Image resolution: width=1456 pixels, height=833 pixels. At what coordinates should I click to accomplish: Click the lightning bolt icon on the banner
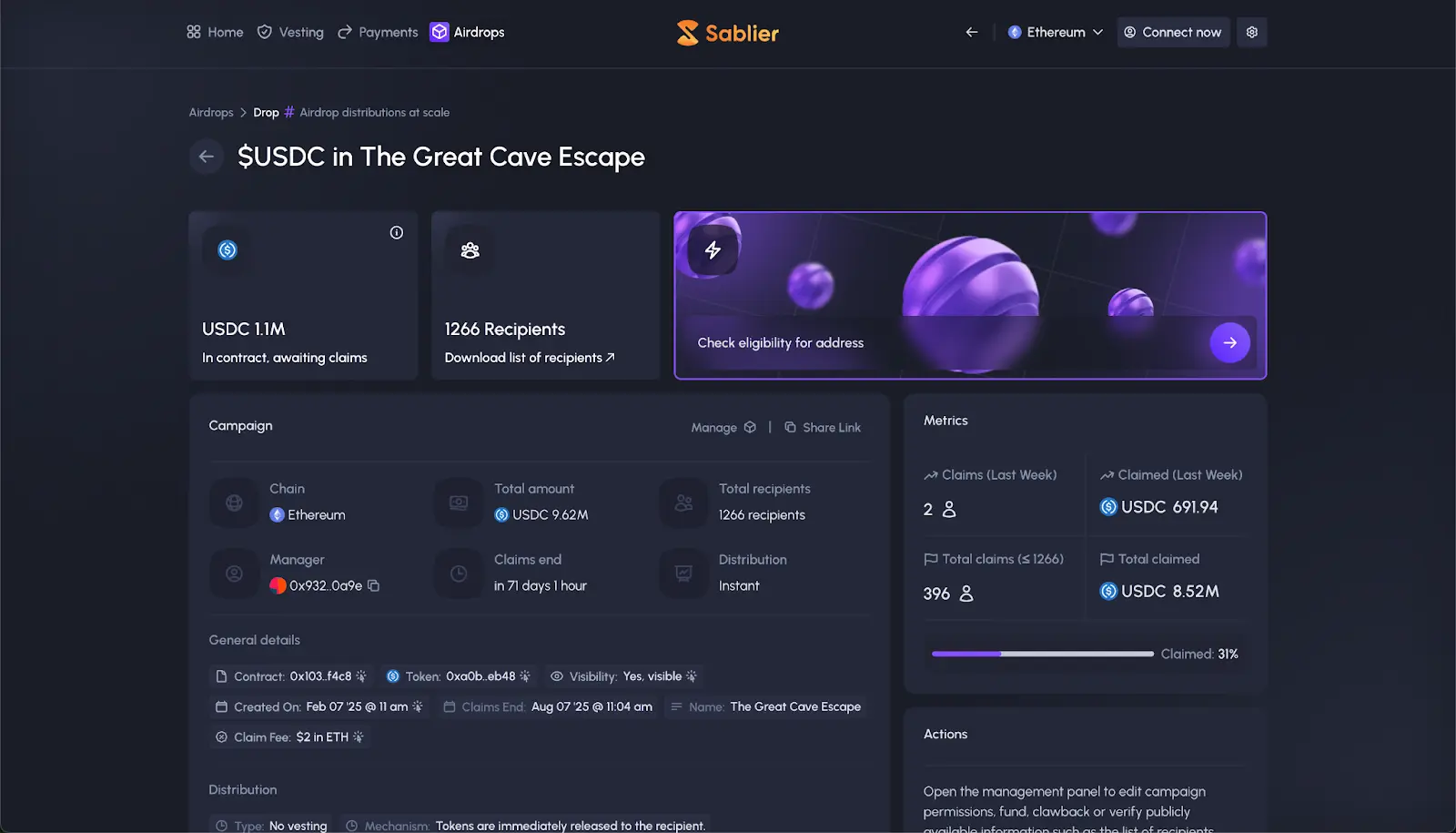(x=713, y=249)
